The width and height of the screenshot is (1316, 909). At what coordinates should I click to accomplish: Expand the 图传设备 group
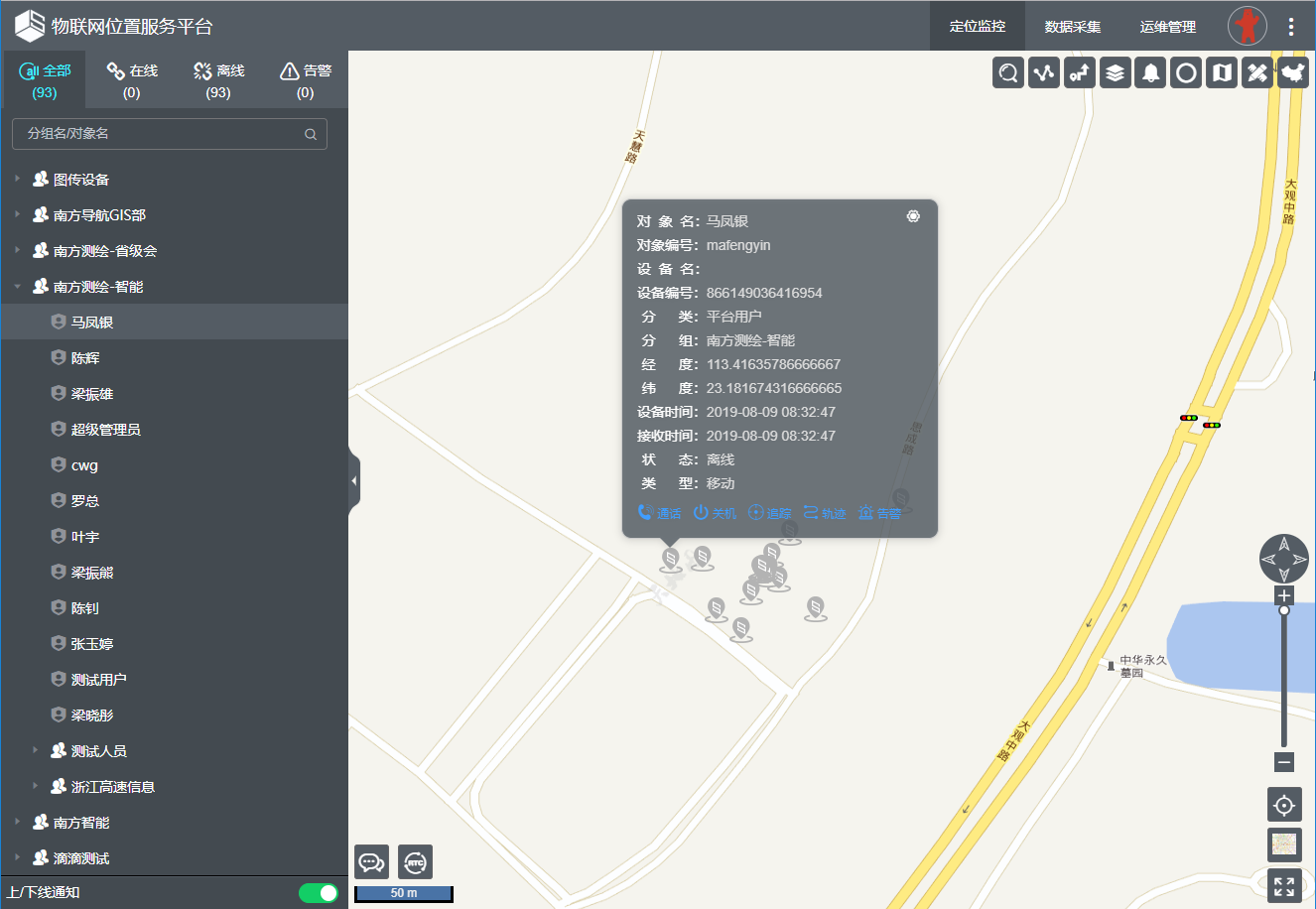(x=18, y=180)
